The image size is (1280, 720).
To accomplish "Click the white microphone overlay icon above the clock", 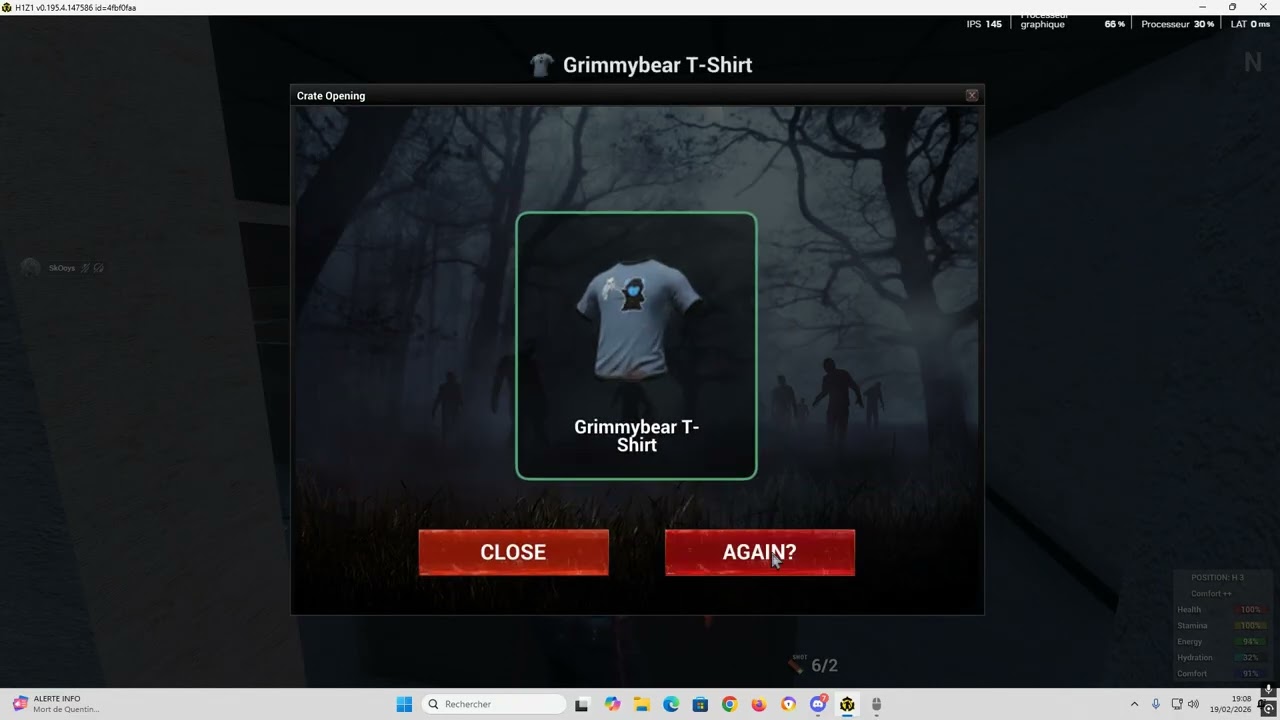I will pos(1268,689).
